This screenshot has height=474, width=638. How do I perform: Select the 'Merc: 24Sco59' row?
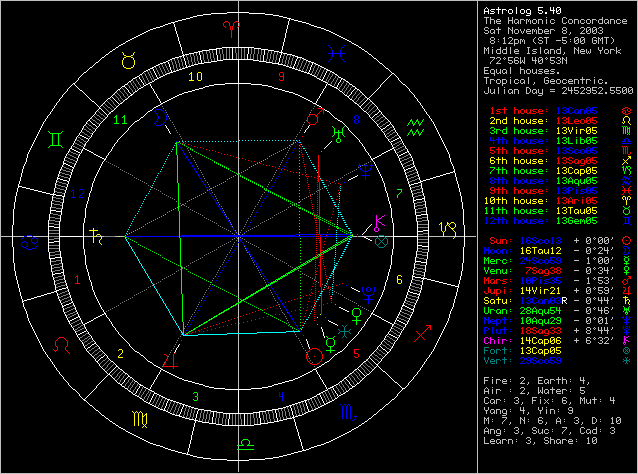click(x=557, y=261)
